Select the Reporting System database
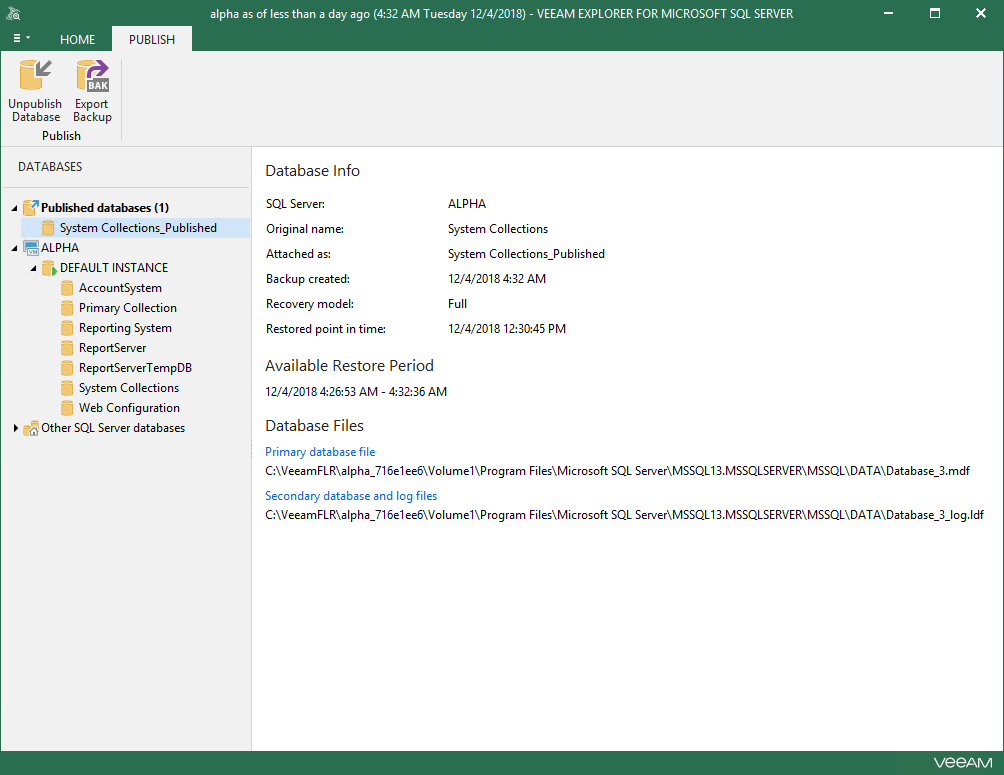1004x775 pixels. pyautogui.click(x=125, y=328)
